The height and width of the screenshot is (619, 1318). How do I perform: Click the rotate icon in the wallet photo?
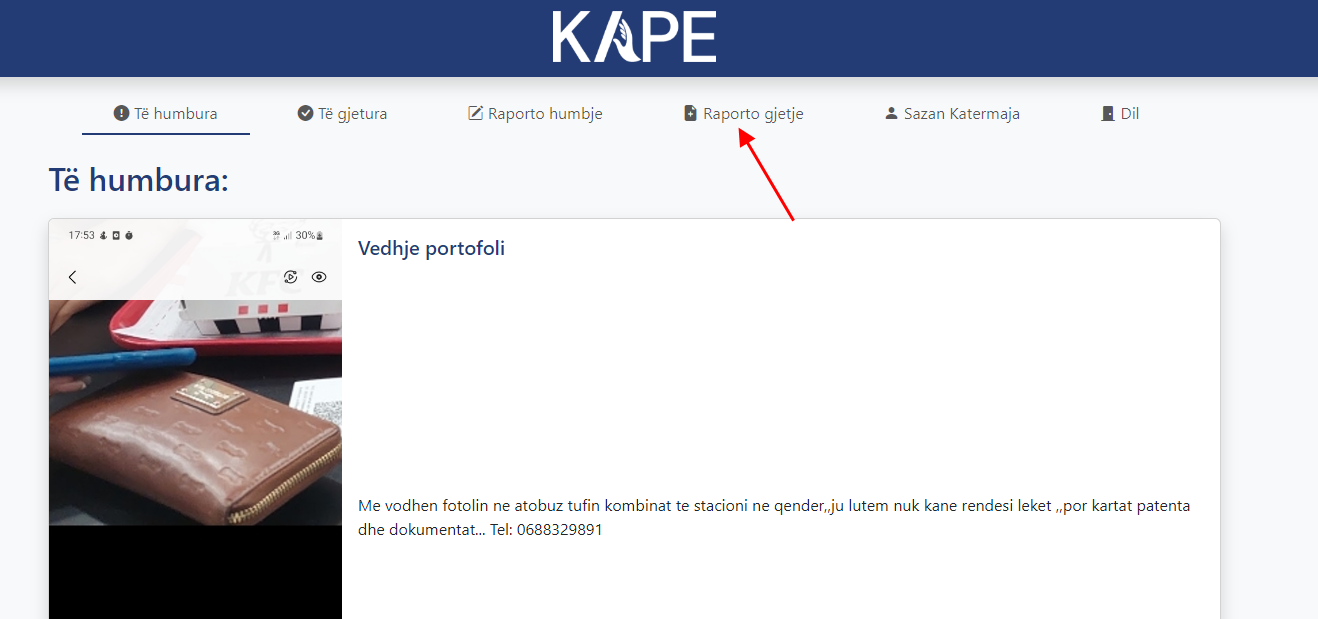(x=291, y=277)
